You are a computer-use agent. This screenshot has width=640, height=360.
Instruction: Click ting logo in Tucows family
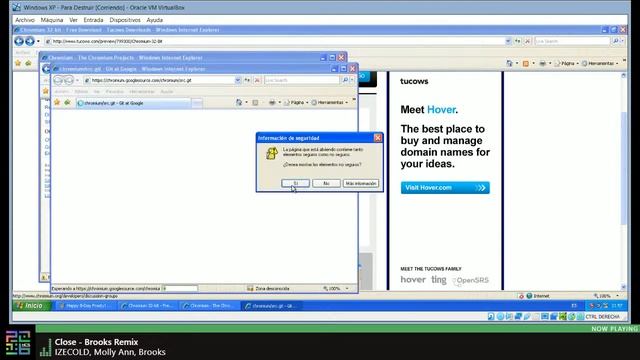(439, 280)
